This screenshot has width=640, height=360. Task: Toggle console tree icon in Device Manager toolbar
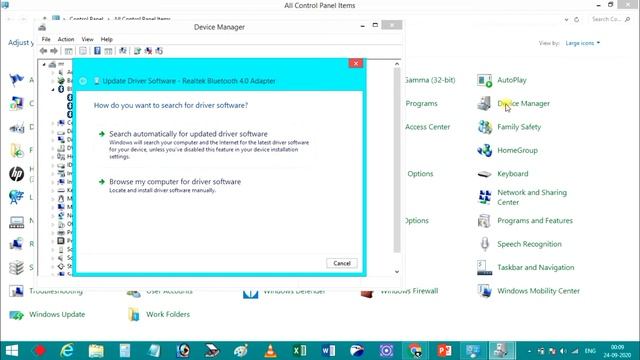tap(69, 51)
